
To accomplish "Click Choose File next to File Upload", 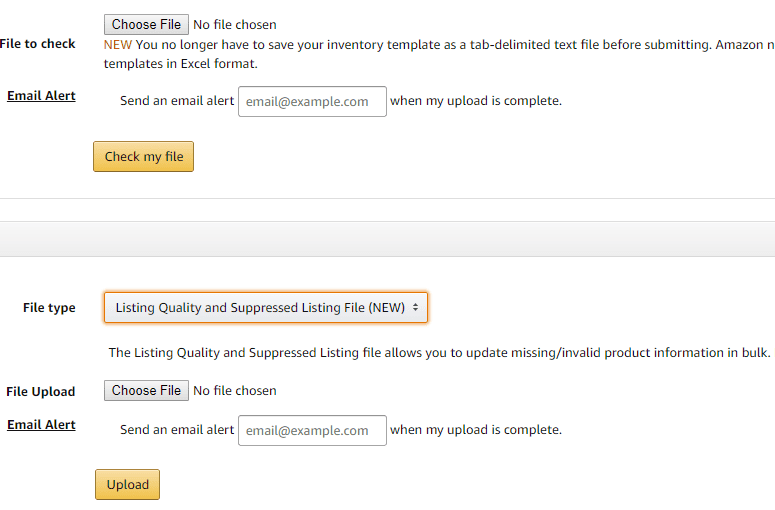I will pos(146,390).
